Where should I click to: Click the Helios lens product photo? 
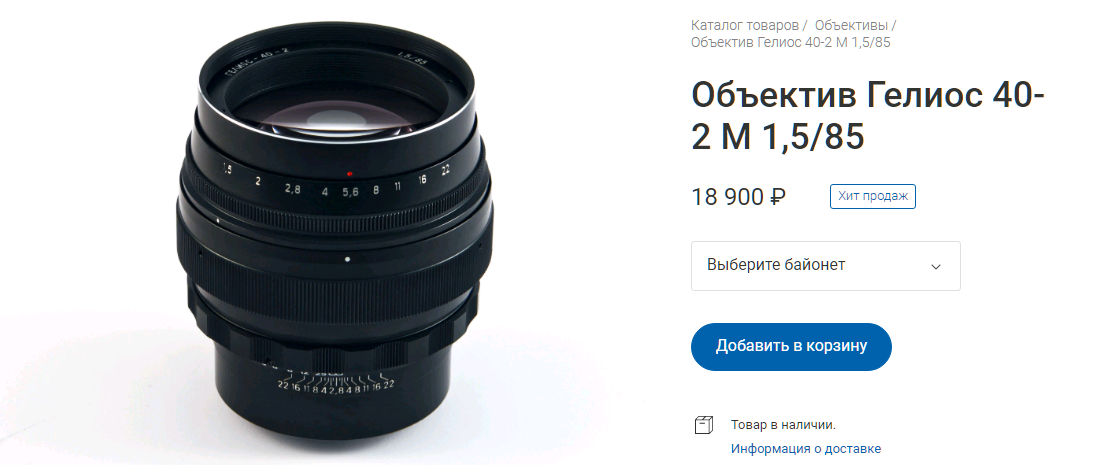(334, 234)
